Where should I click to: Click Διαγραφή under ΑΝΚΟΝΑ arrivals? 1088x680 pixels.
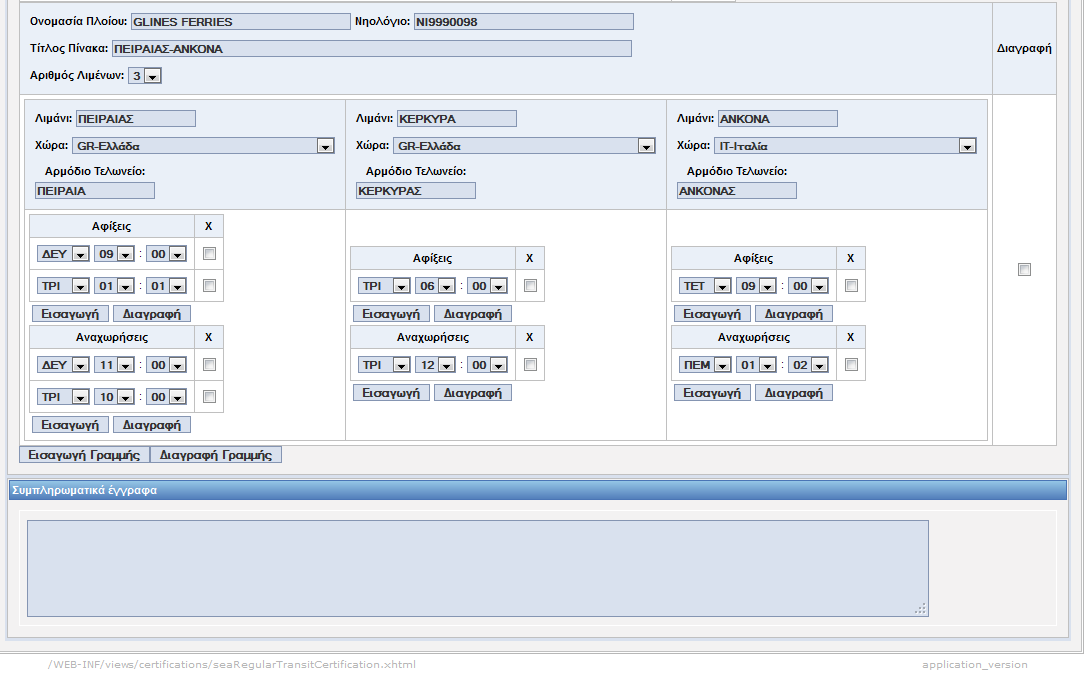click(x=794, y=314)
